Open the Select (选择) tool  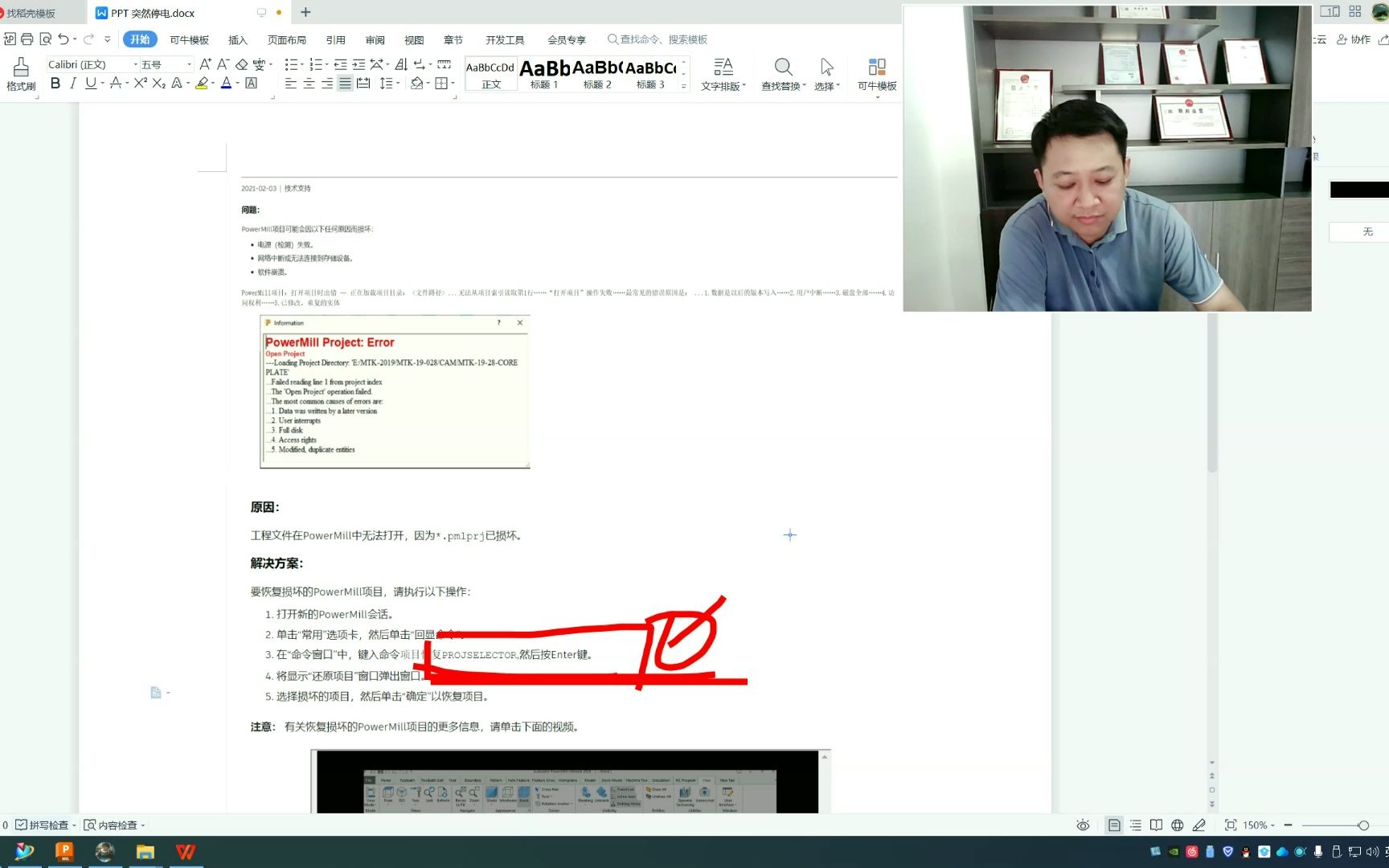coord(827,74)
